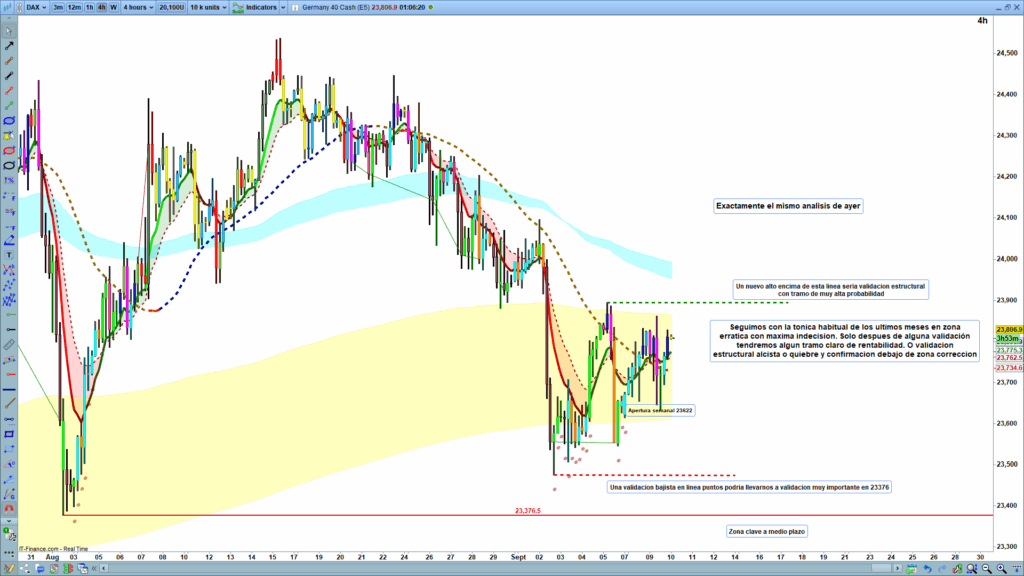1024x576 pixels.
Task: Expand the 4 hours timeframe dropdown
Action: 137,6
